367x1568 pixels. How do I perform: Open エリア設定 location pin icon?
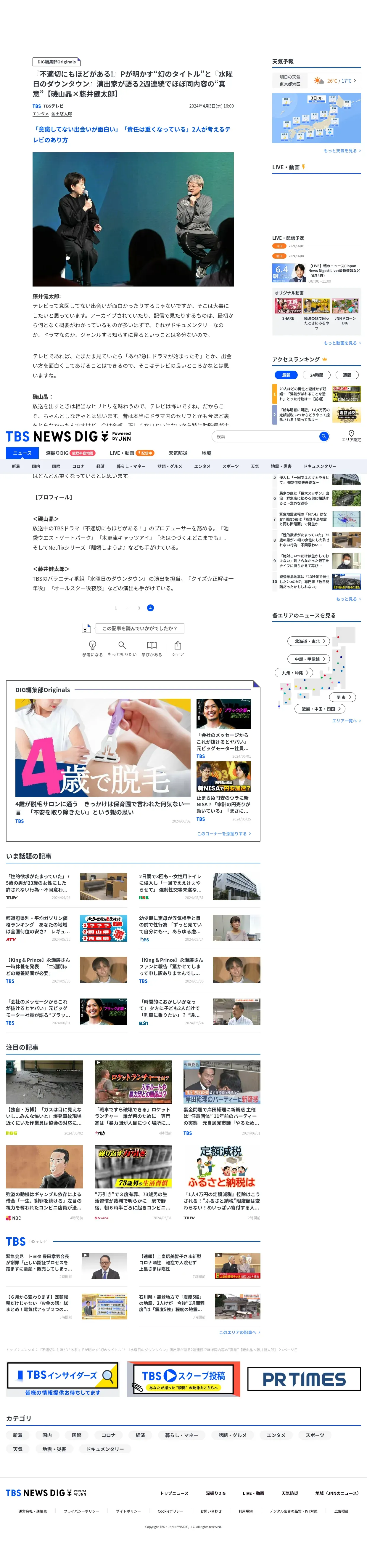coord(351,433)
